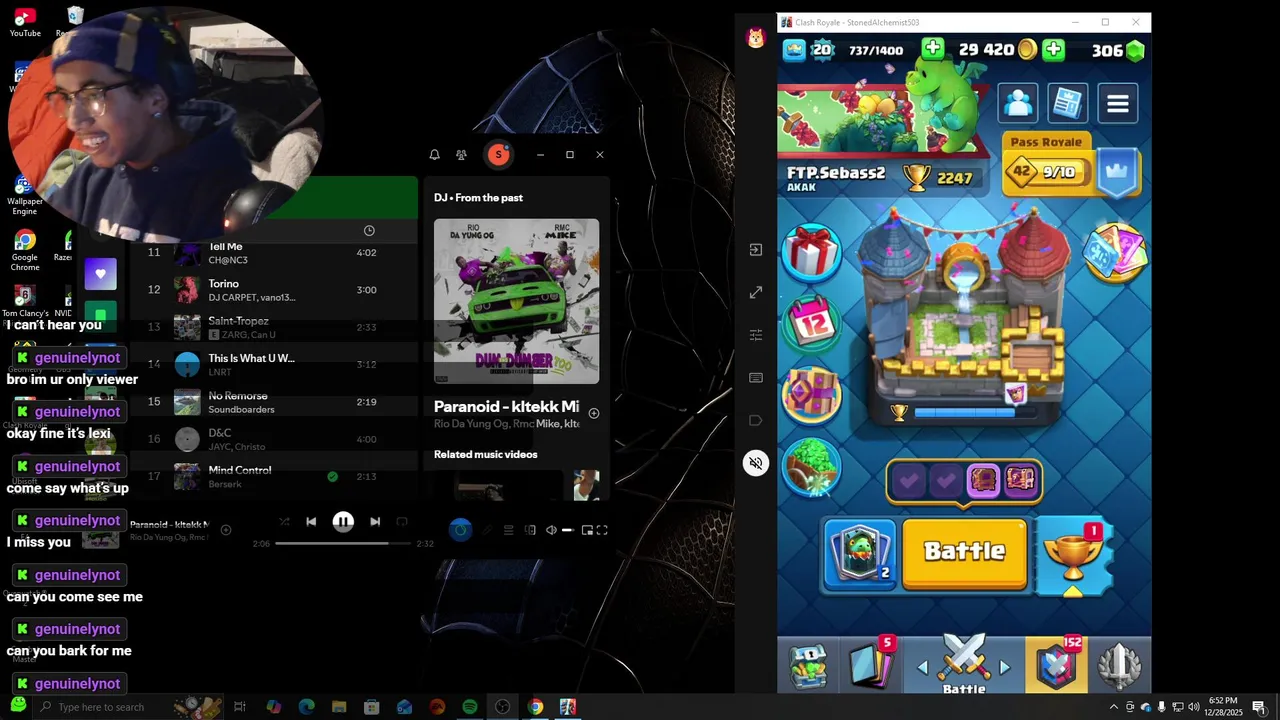The image size is (1280, 720).
Task: Switch to the Clan shield tab
Action: [1056, 665]
